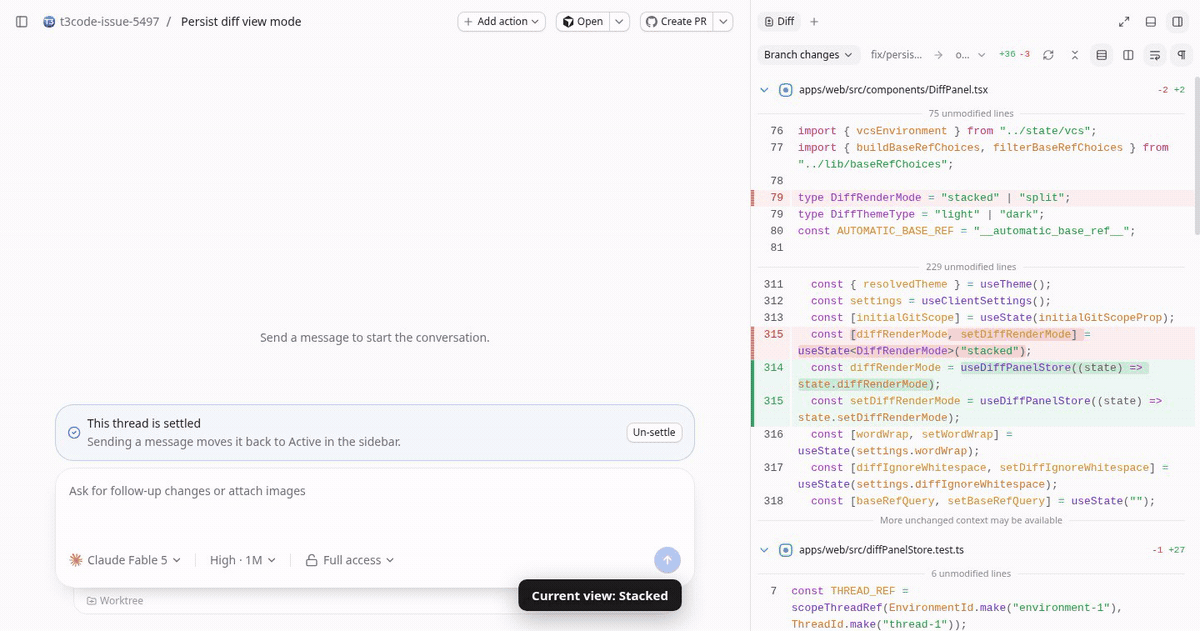Expand the dropdown arrow next to Open
The width and height of the screenshot is (1200, 631).
tap(620, 21)
